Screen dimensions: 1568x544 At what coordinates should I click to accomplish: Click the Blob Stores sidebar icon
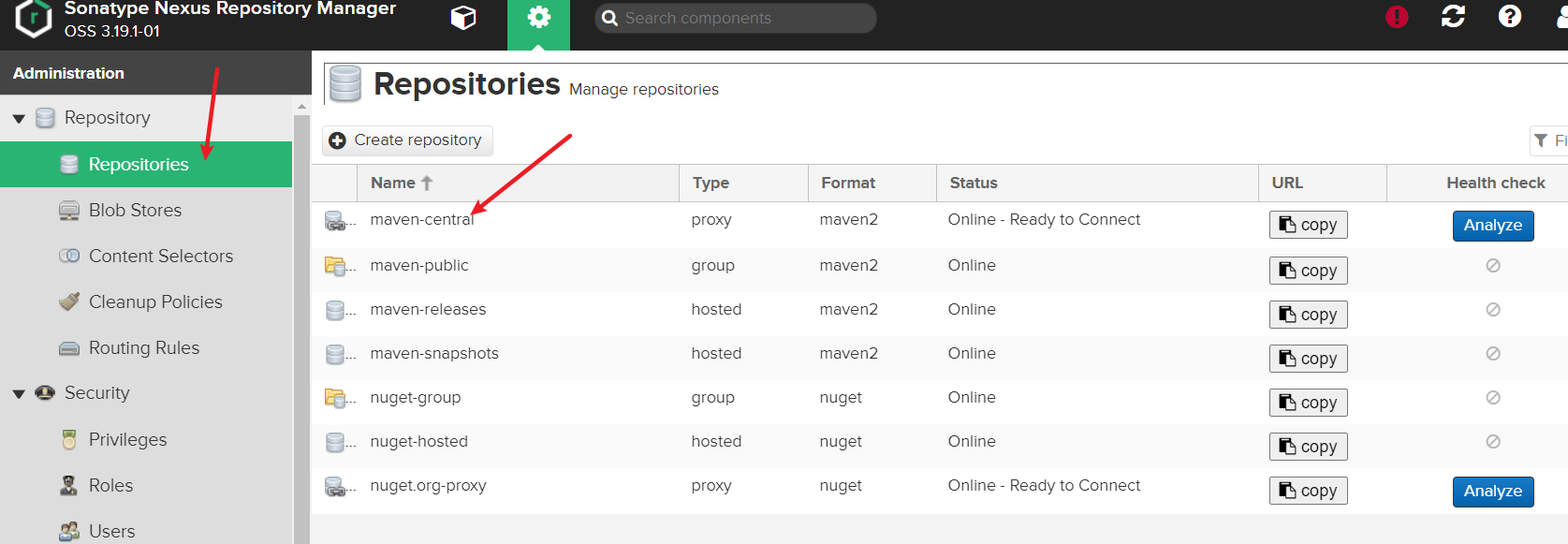(x=69, y=211)
